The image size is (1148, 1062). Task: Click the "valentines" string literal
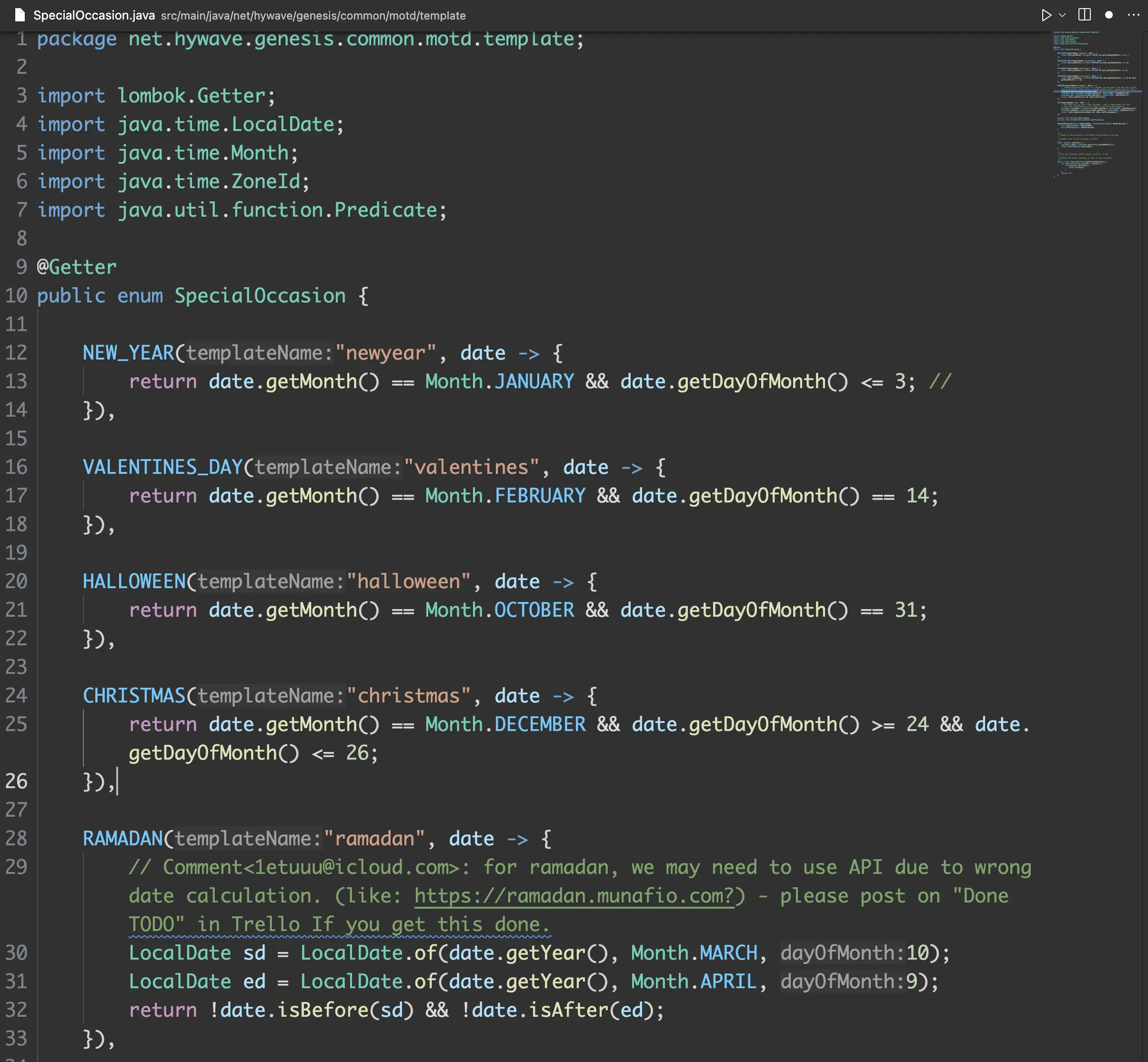tap(472, 467)
